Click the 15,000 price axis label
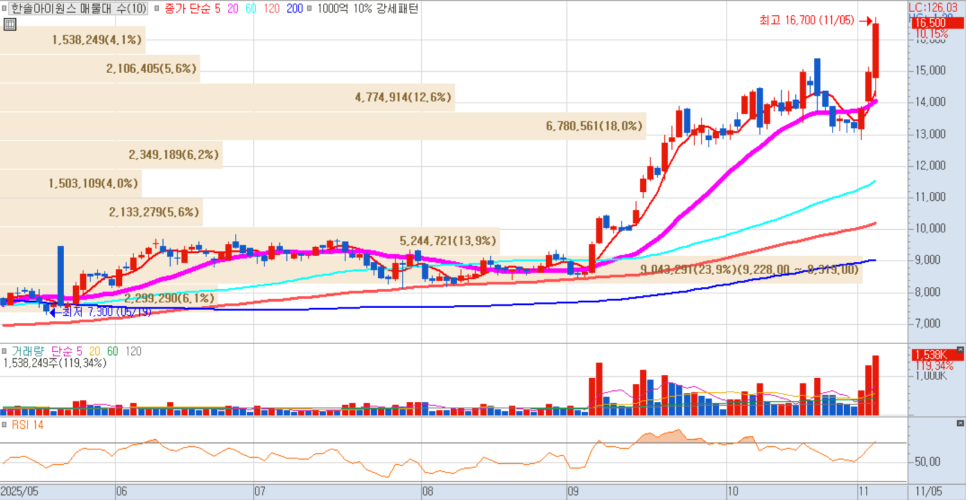The image size is (966, 500). [931, 71]
